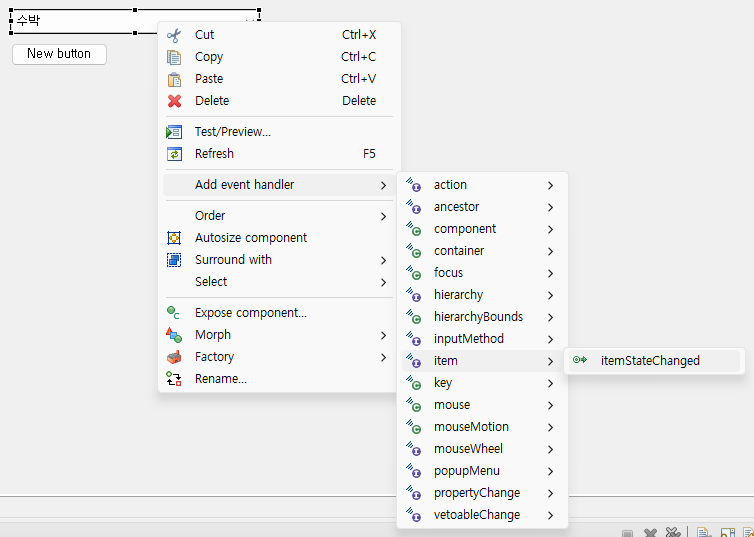Click the Factory icon
The width and height of the screenshot is (754, 537).
174,357
